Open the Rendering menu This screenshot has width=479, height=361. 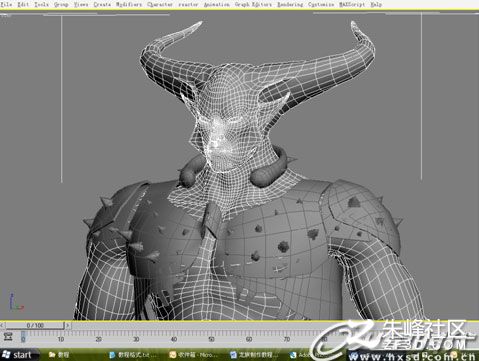(290, 4)
